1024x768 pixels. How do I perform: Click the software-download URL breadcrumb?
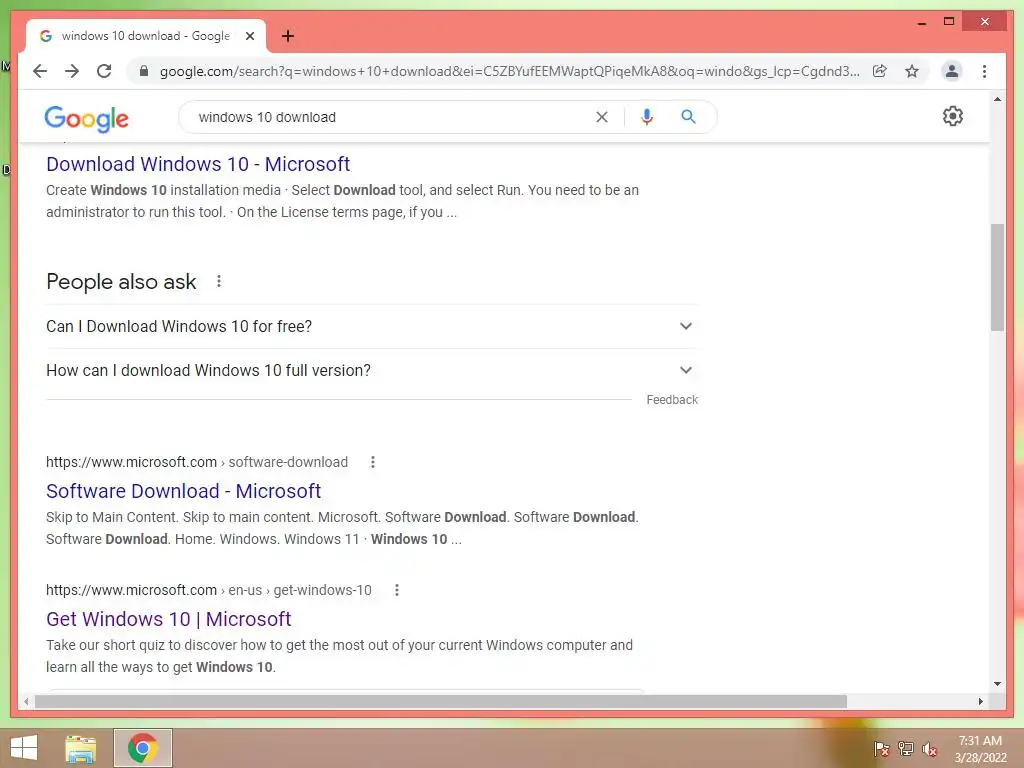pos(197,462)
